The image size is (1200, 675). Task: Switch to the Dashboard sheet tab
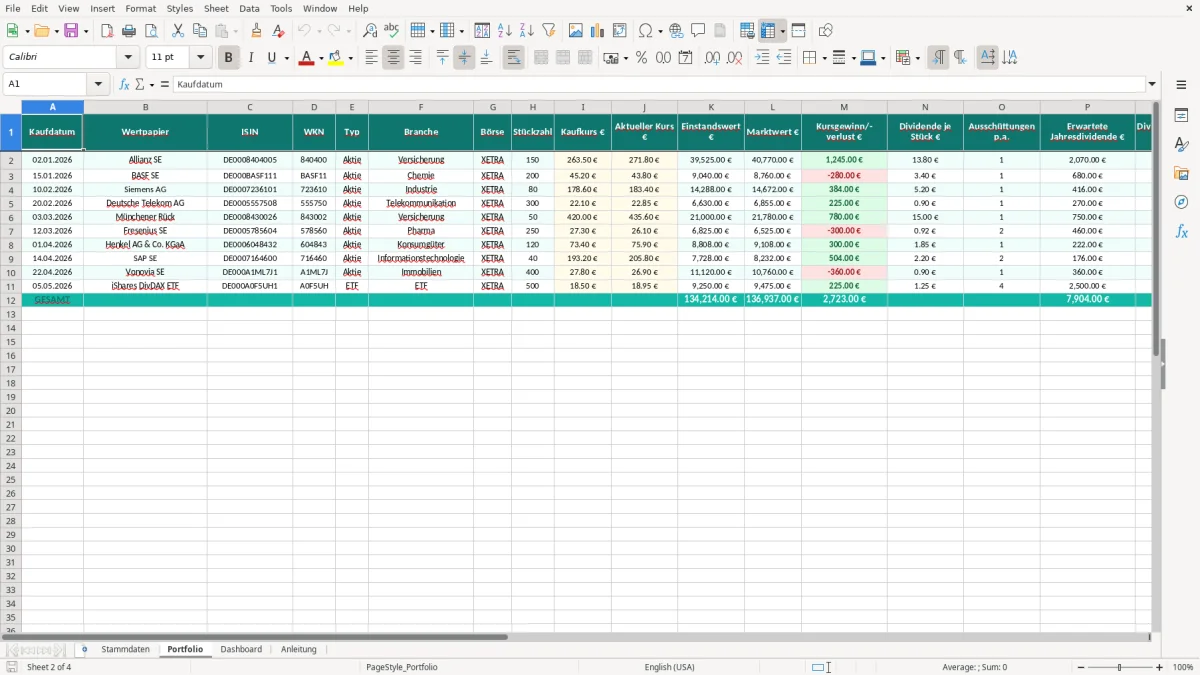[241, 649]
